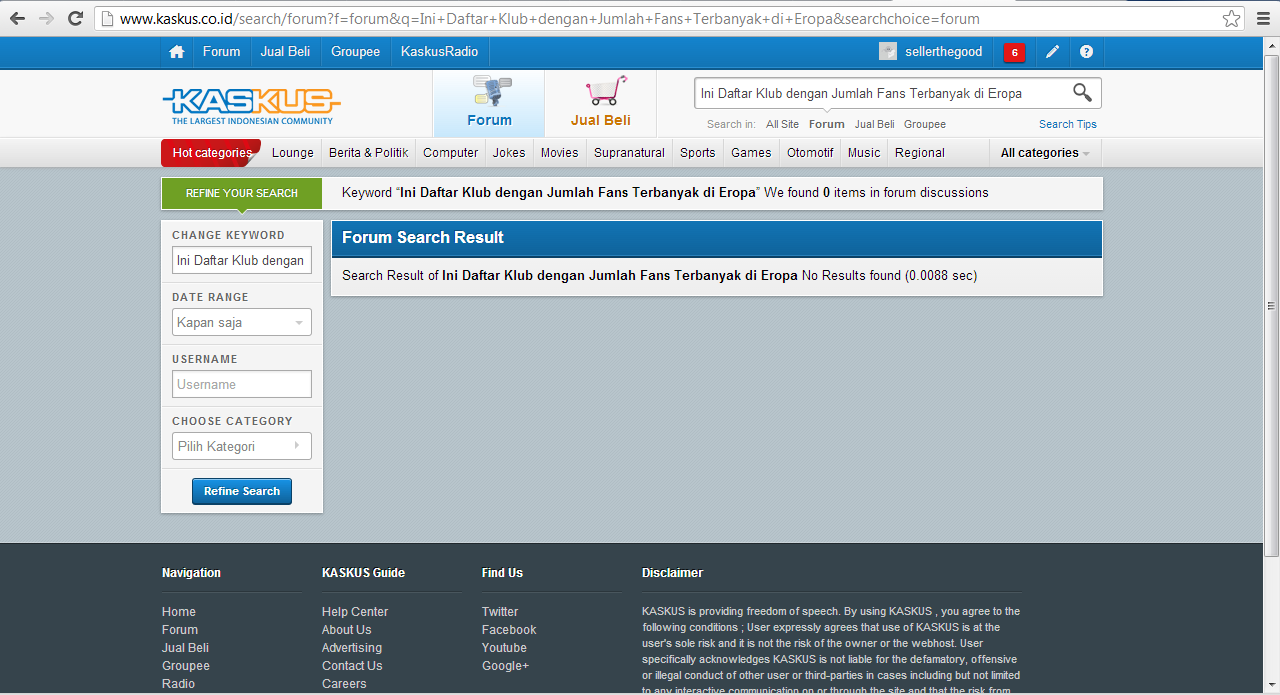
Task: Click the Hot categories label
Action: [x=211, y=153]
